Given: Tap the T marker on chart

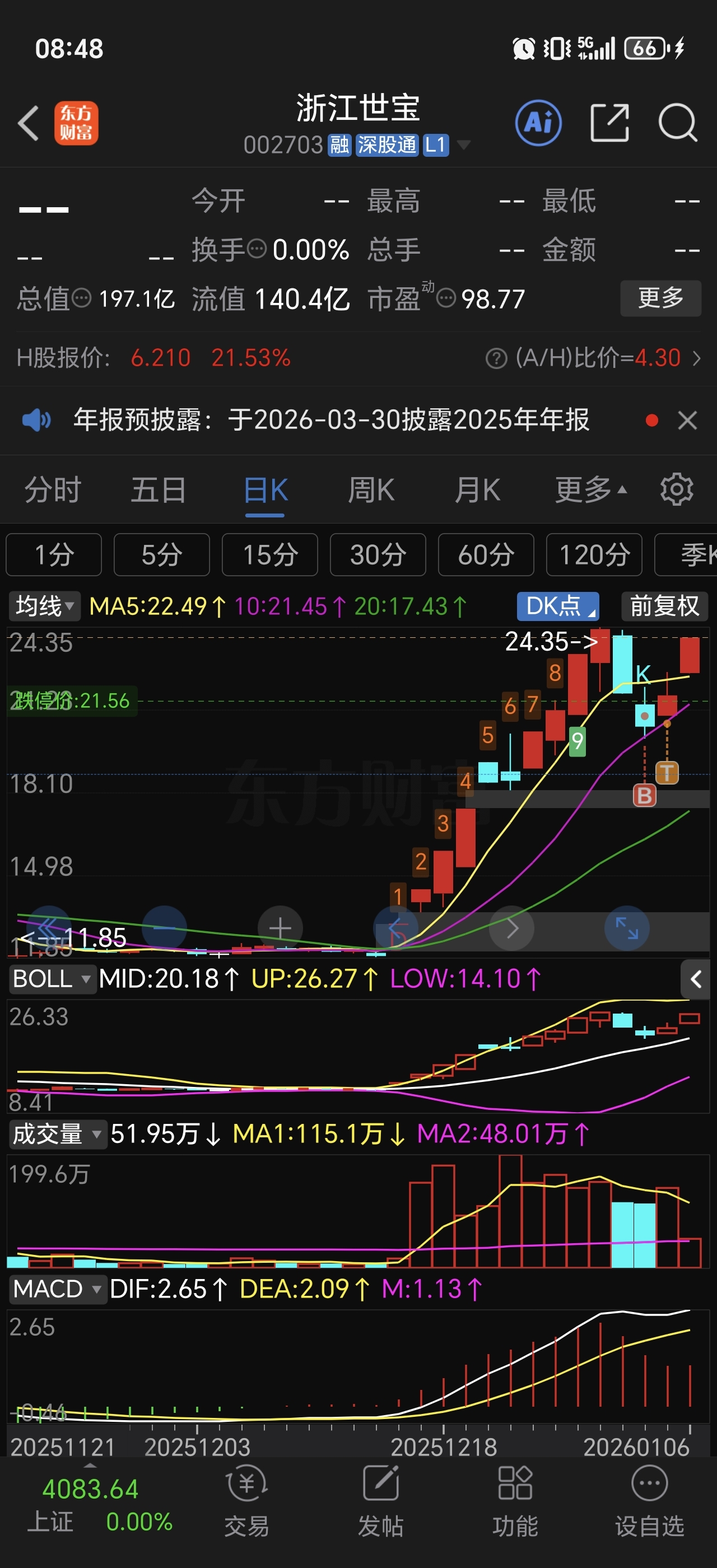Looking at the screenshot, I should point(667,772).
